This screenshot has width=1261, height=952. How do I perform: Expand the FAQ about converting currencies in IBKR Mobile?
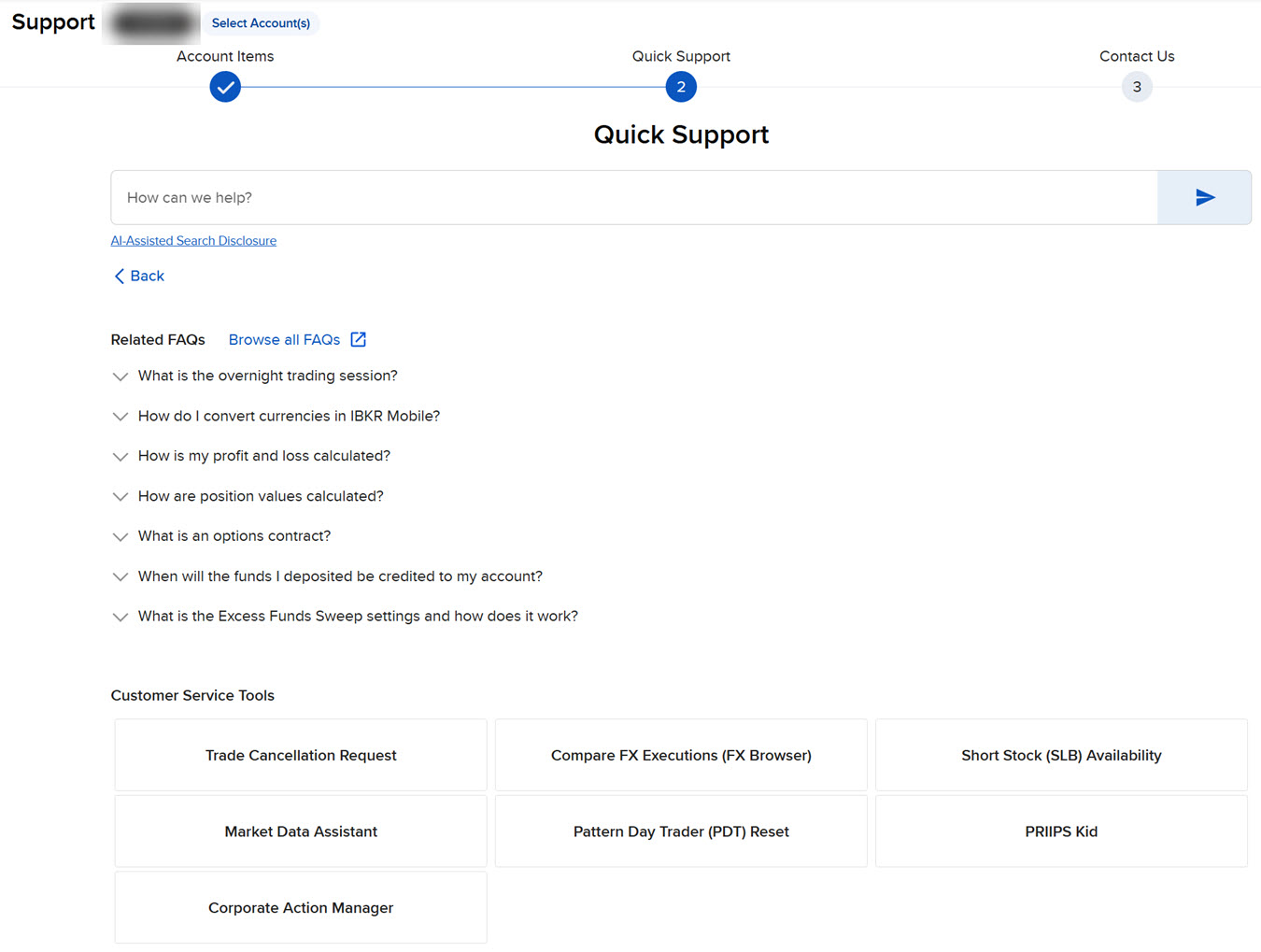[120, 417]
